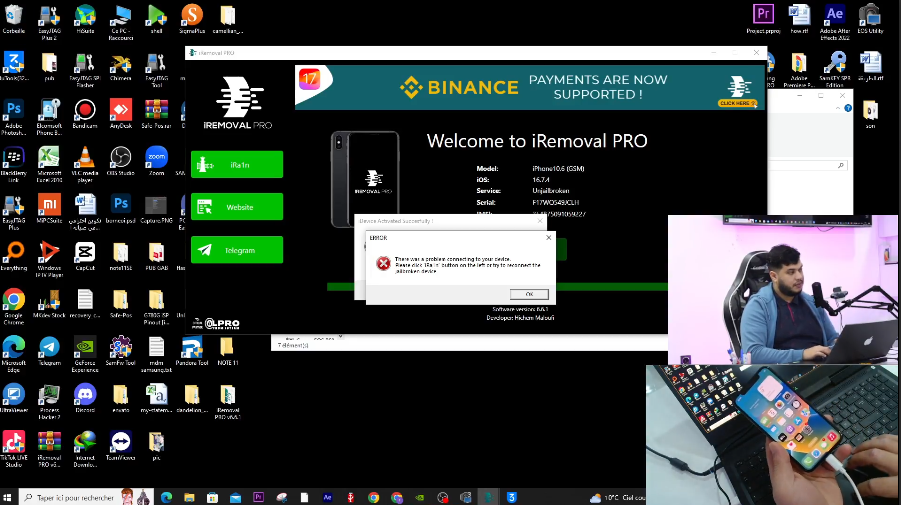Open the SamFw Tool icon
901x505 pixels.
[x=121, y=351]
